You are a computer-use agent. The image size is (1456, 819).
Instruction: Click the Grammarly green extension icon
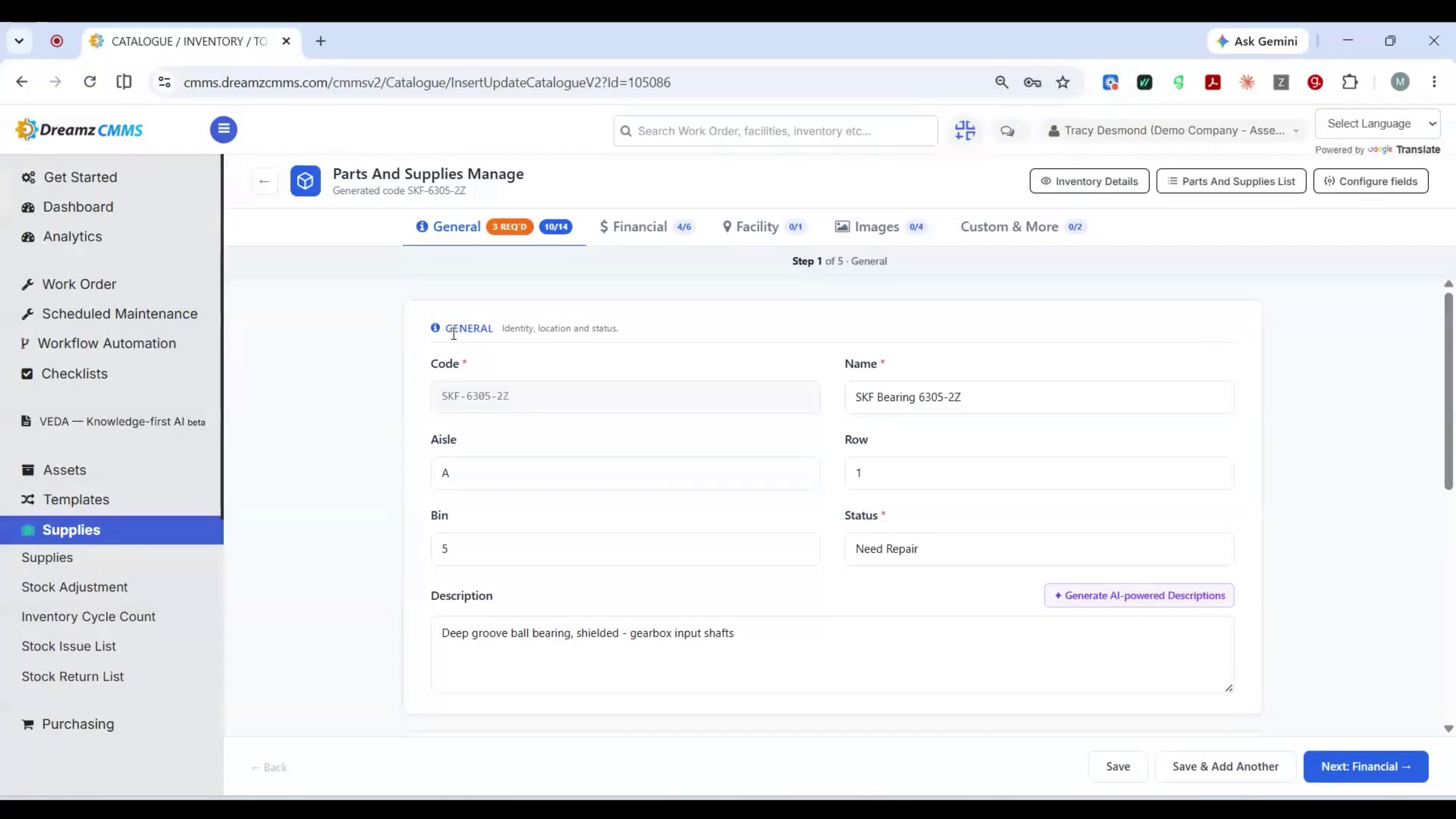[x=1179, y=82]
